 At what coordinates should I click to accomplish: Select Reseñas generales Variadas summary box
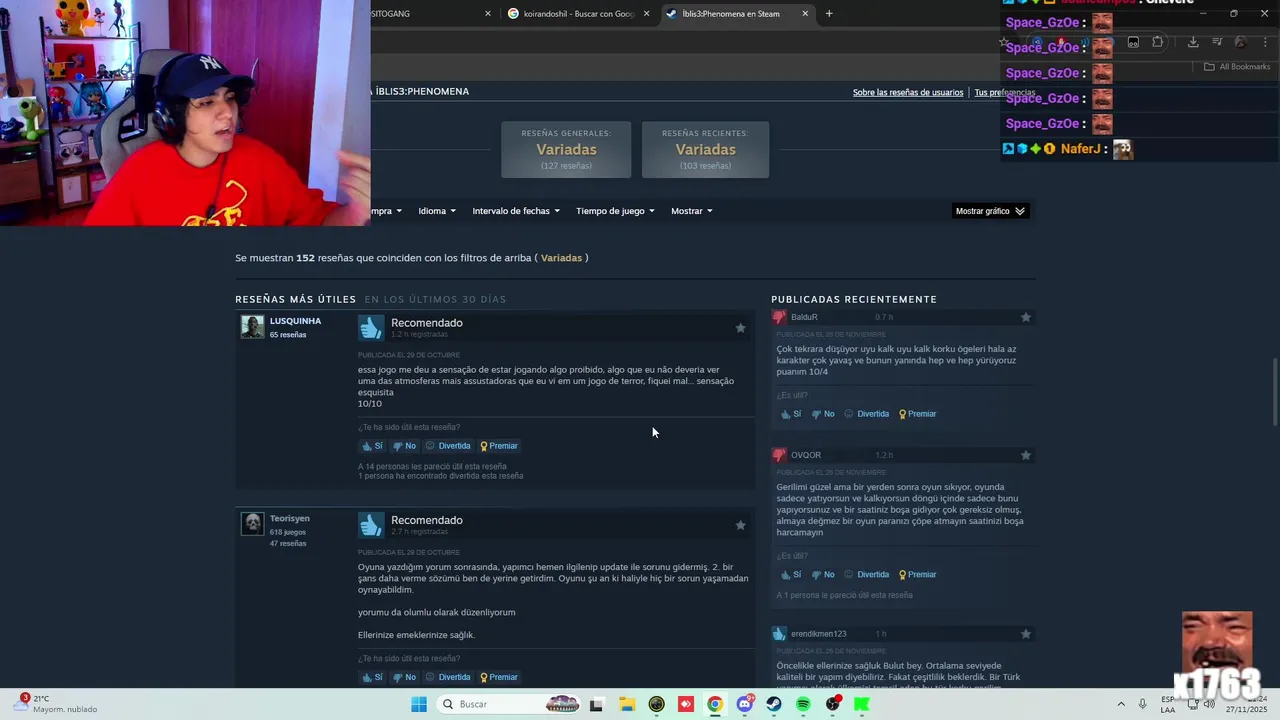click(566, 149)
